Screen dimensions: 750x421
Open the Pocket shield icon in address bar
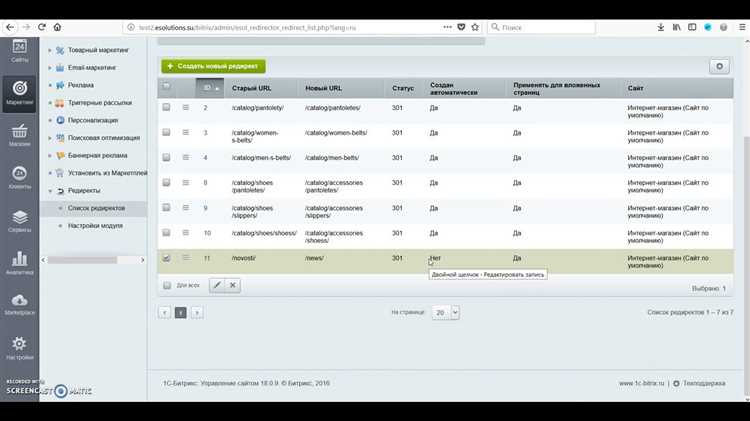[x=461, y=27]
